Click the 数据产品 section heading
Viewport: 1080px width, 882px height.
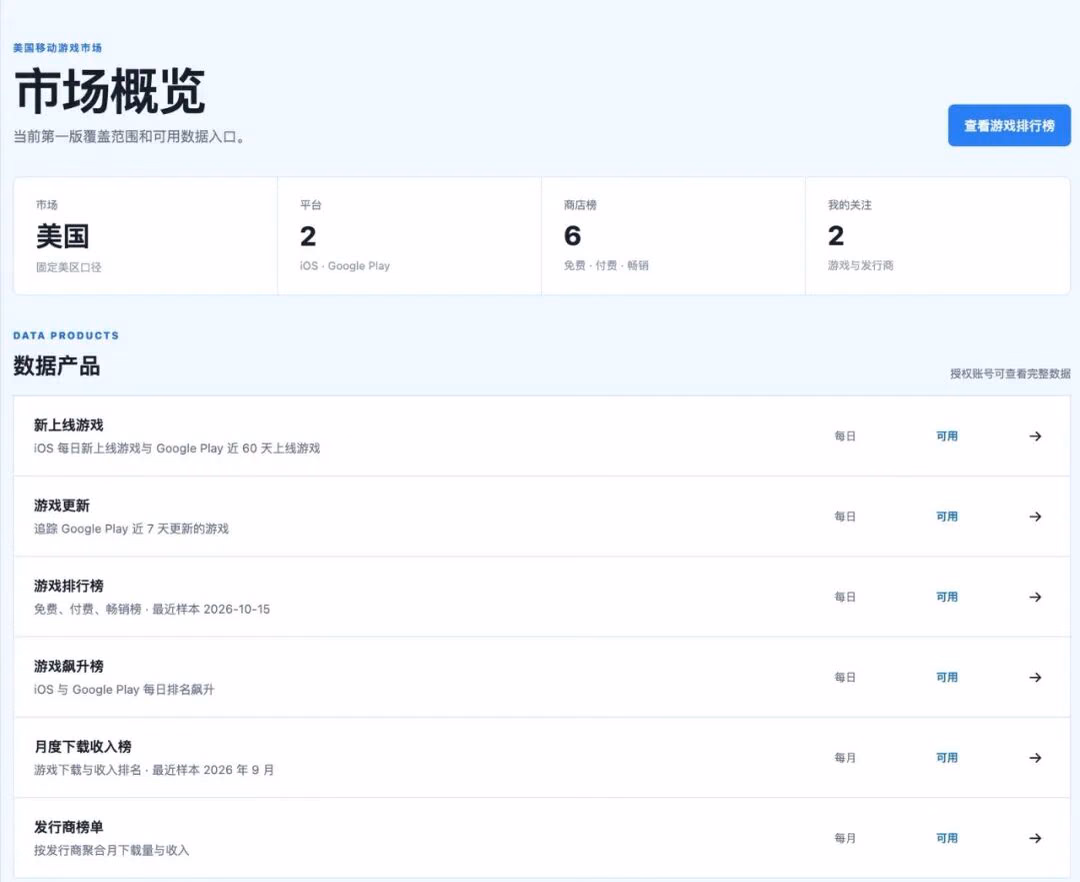pyautogui.click(x=56, y=366)
